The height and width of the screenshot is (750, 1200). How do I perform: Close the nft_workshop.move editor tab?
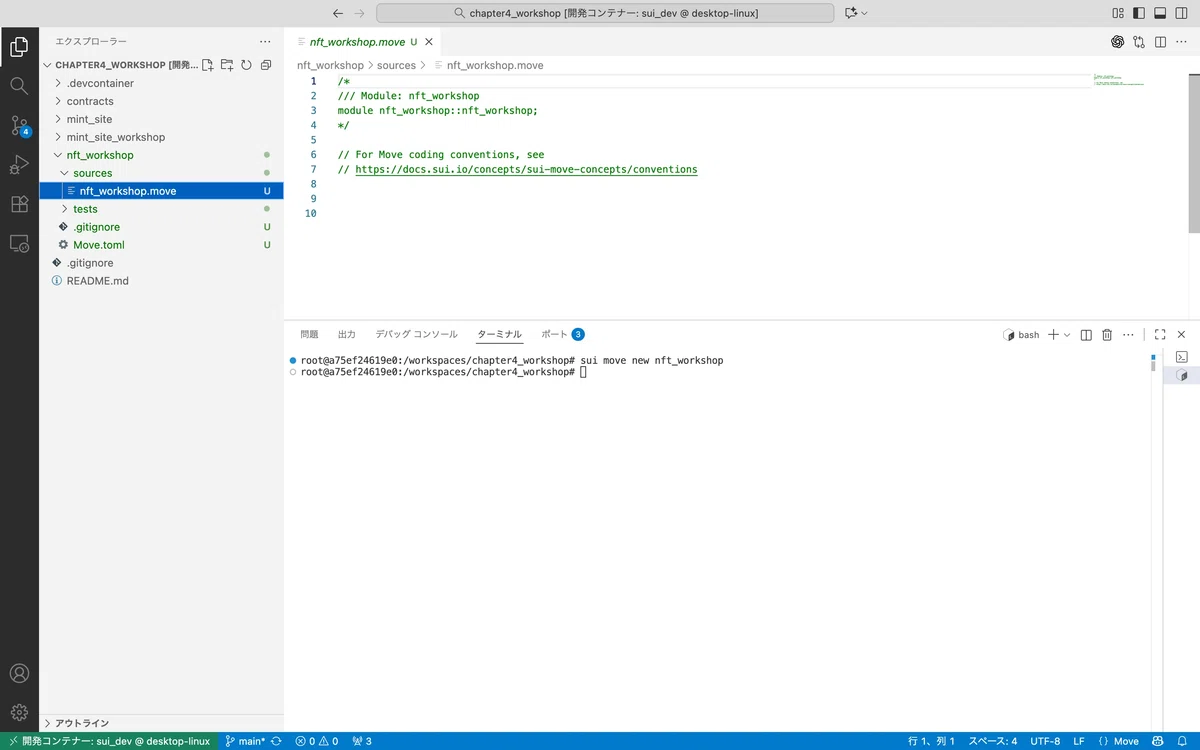point(429,42)
